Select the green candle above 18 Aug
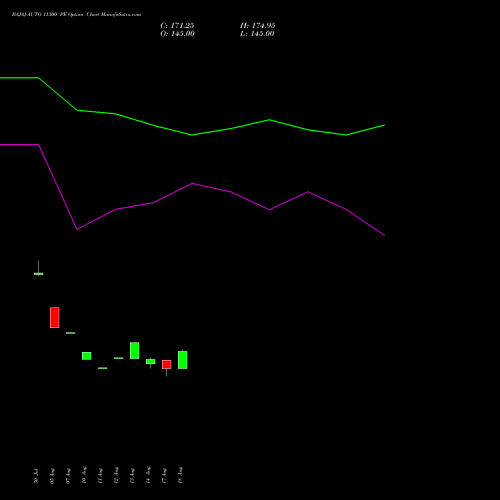The height and width of the screenshot is (500, 500). 183,360
